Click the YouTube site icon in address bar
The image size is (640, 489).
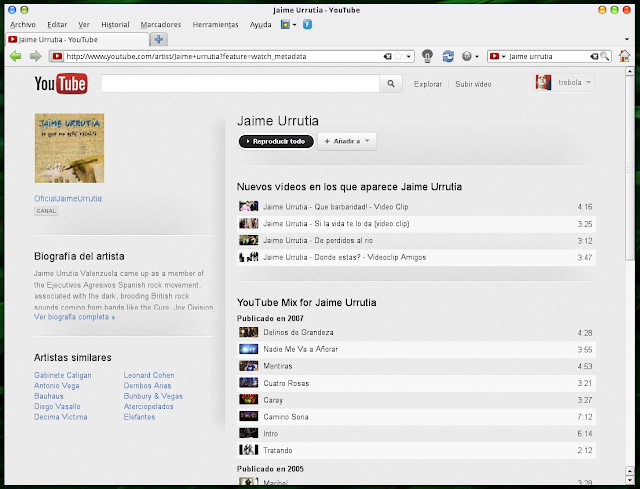[57, 56]
